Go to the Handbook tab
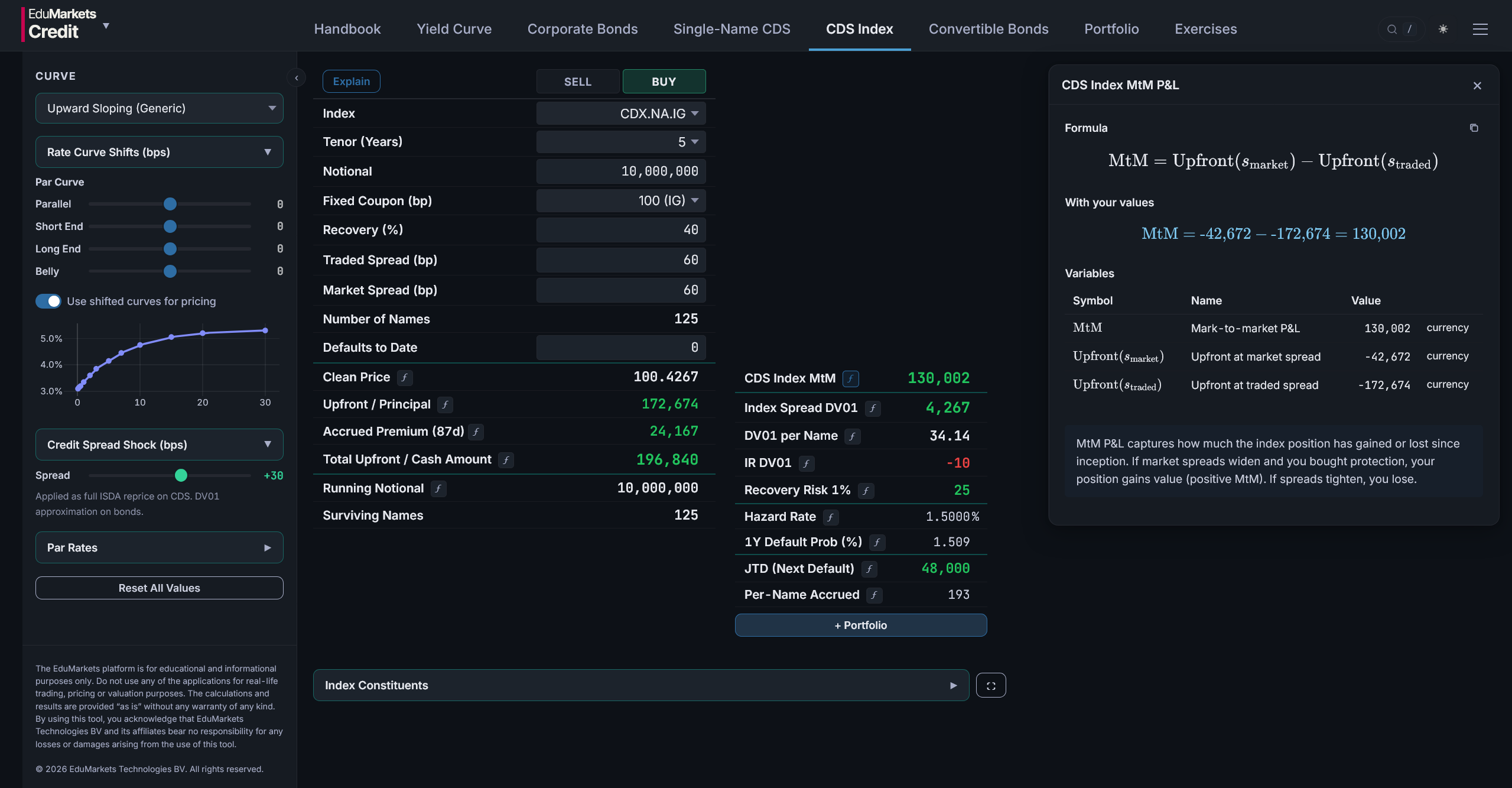This screenshot has width=1512, height=788. click(347, 29)
